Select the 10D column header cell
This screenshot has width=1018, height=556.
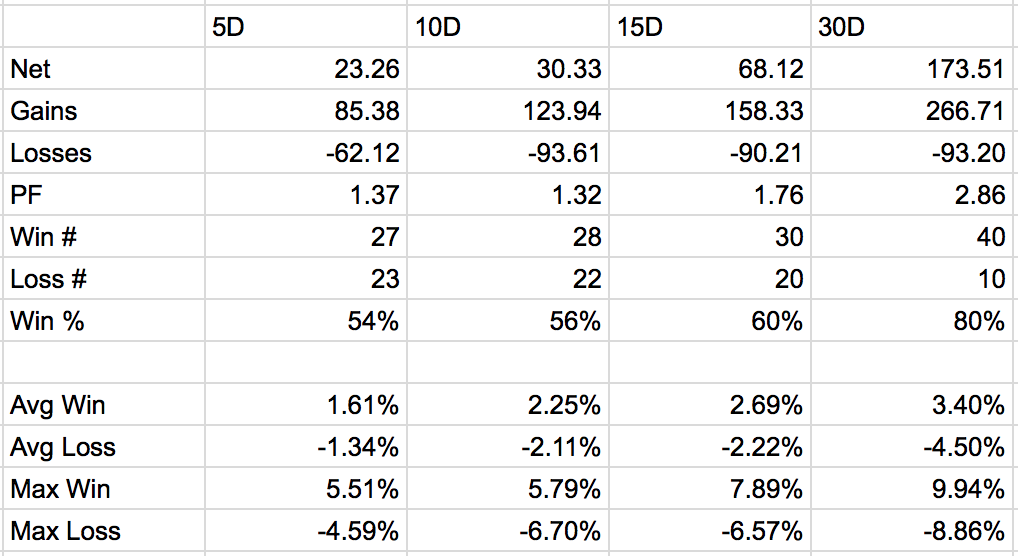(x=508, y=27)
